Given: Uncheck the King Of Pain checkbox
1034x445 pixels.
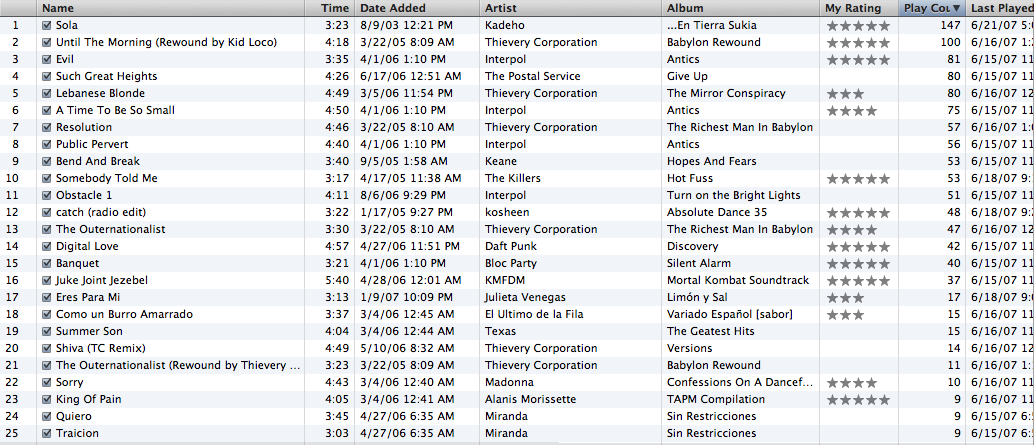Looking at the screenshot, I should [x=46, y=400].
